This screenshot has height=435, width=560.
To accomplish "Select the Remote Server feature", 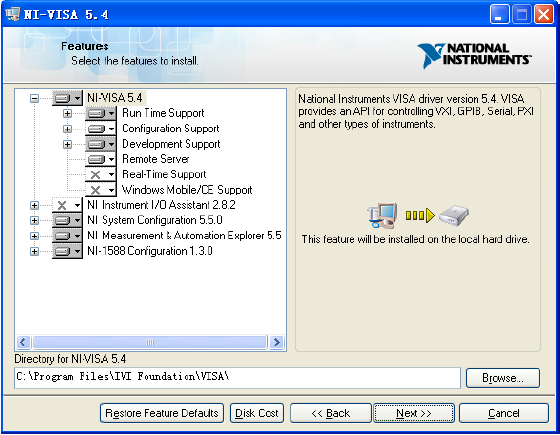I will pyautogui.click(x=156, y=159).
